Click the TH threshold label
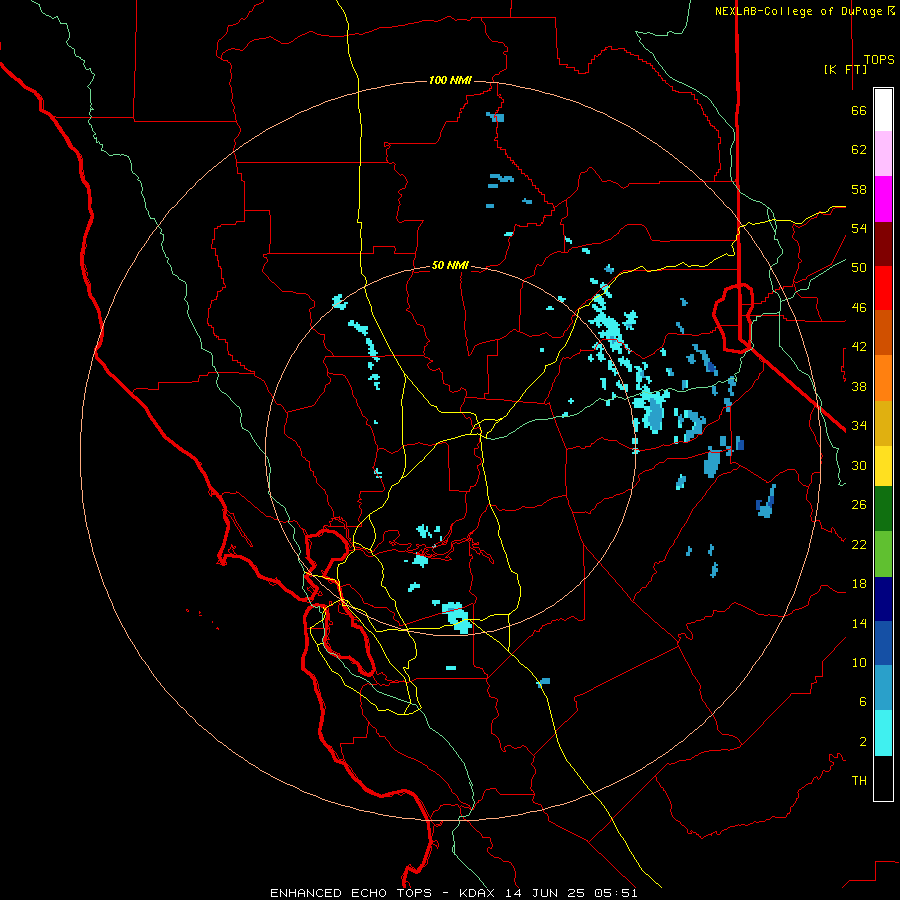Screen dimensions: 900x900 coord(859,781)
